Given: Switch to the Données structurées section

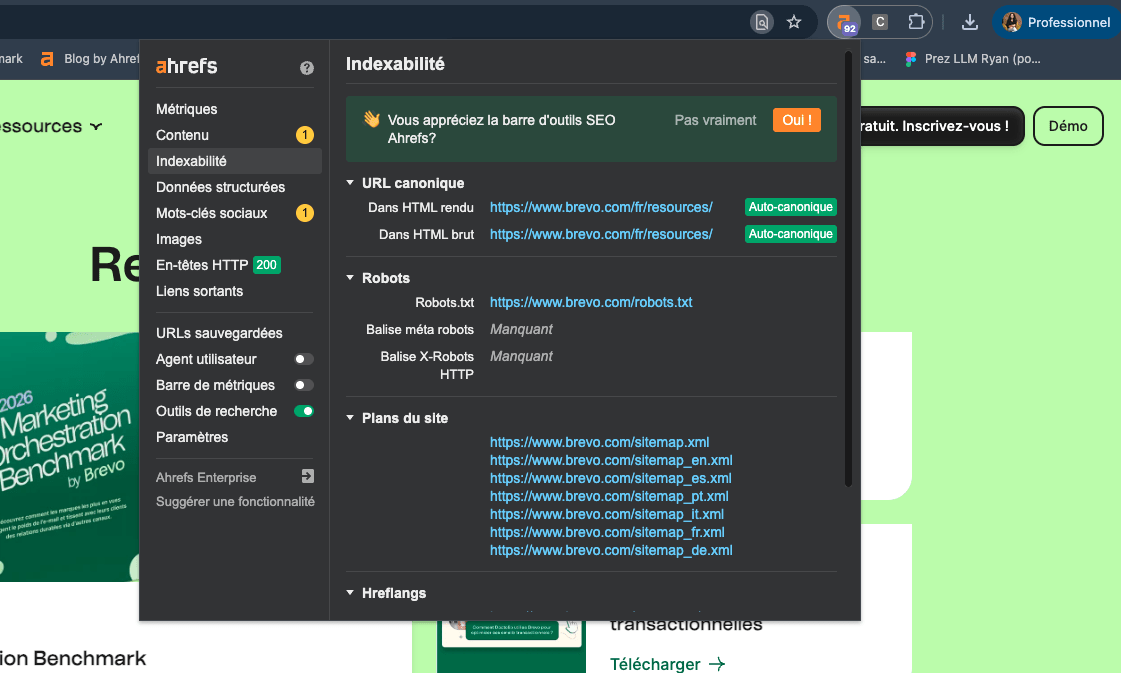Looking at the screenshot, I should 220,187.
